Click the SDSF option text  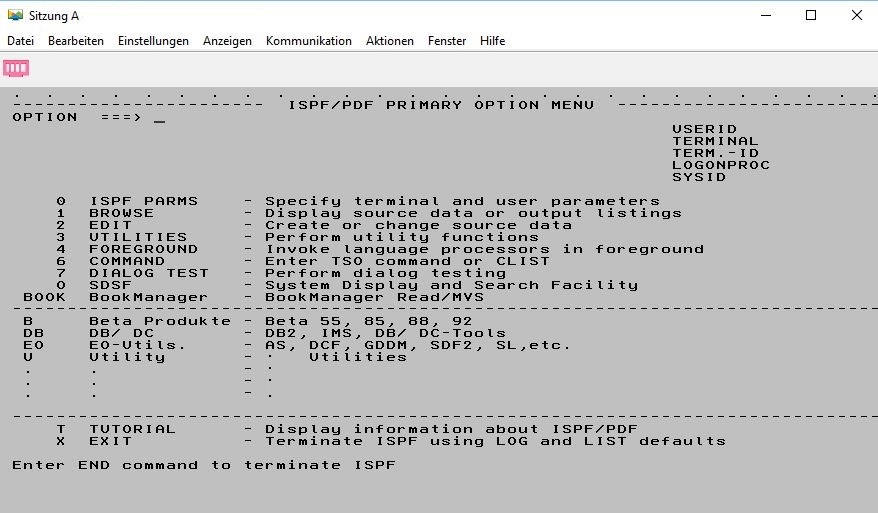111,286
